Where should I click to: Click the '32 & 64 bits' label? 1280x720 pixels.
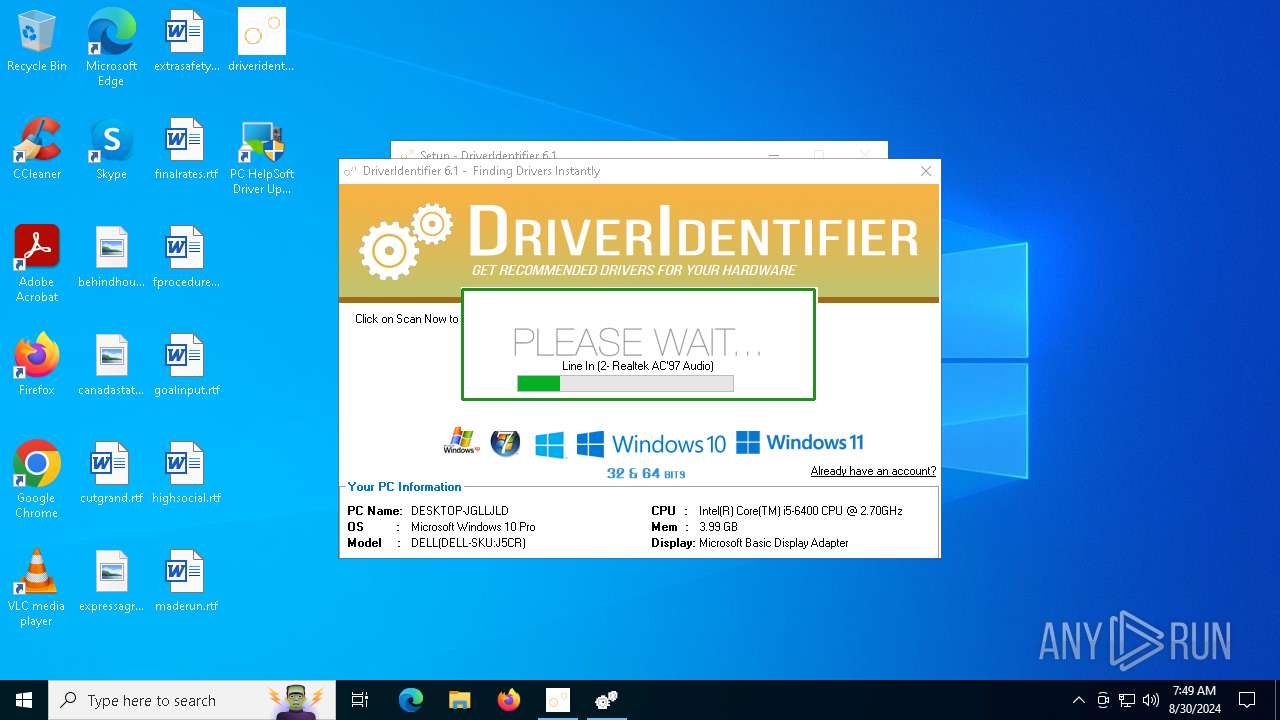pyautogui.click(x=646, y=473)
